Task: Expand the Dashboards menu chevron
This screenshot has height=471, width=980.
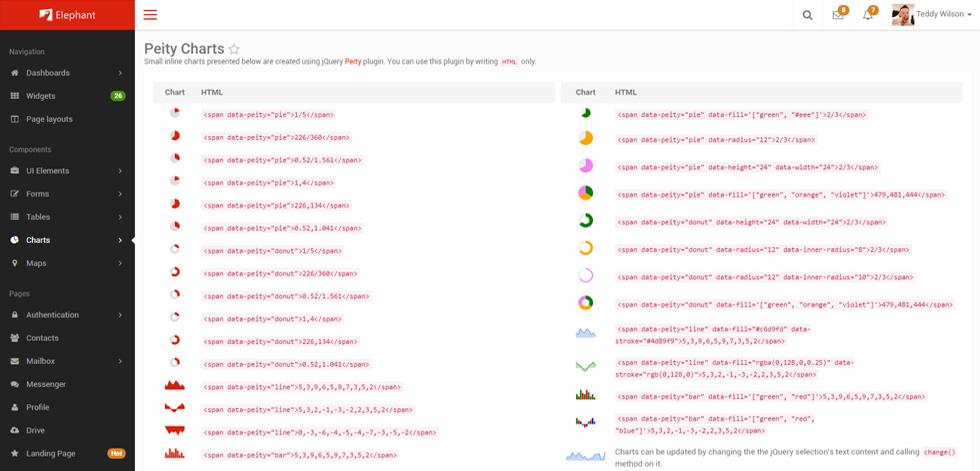Action: tap(120, 73)
